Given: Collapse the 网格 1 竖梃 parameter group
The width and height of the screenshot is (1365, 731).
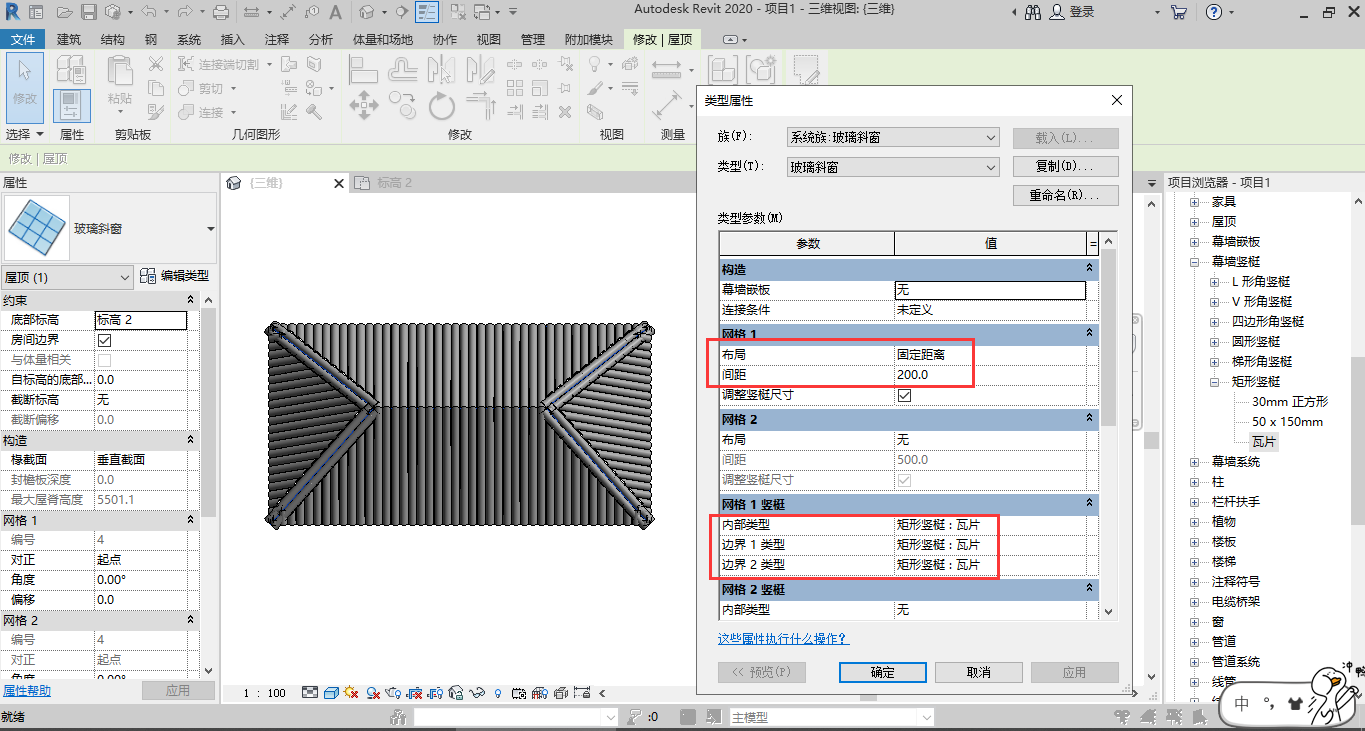Looking at the screenshot, I should point(1089,504).
